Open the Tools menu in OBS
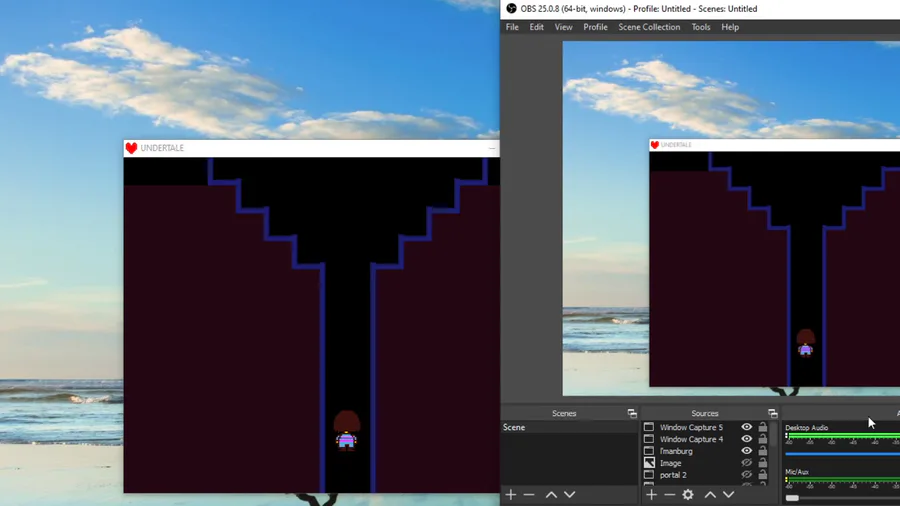This screenshot has width=900, height=506. 701,27
